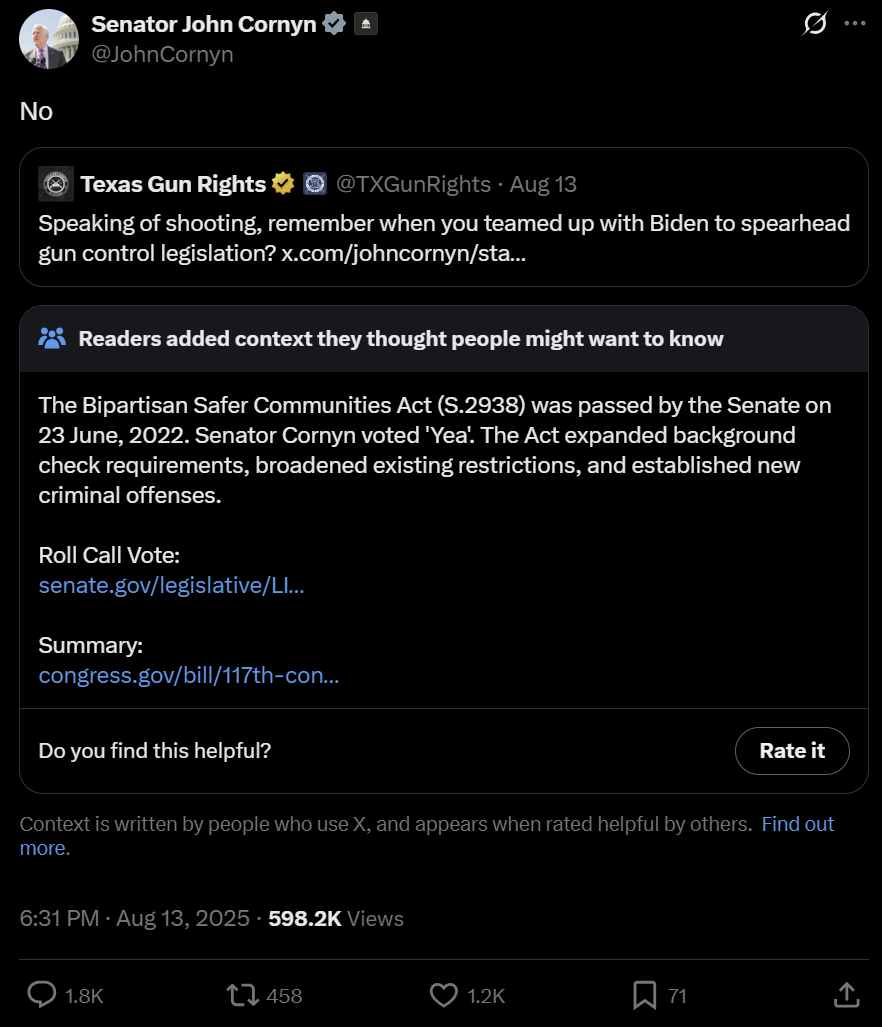This screenshot has width=882, height=1027.
Task: Click the blue verified badge beside Cornyn's name
Action: pos(335,24)
